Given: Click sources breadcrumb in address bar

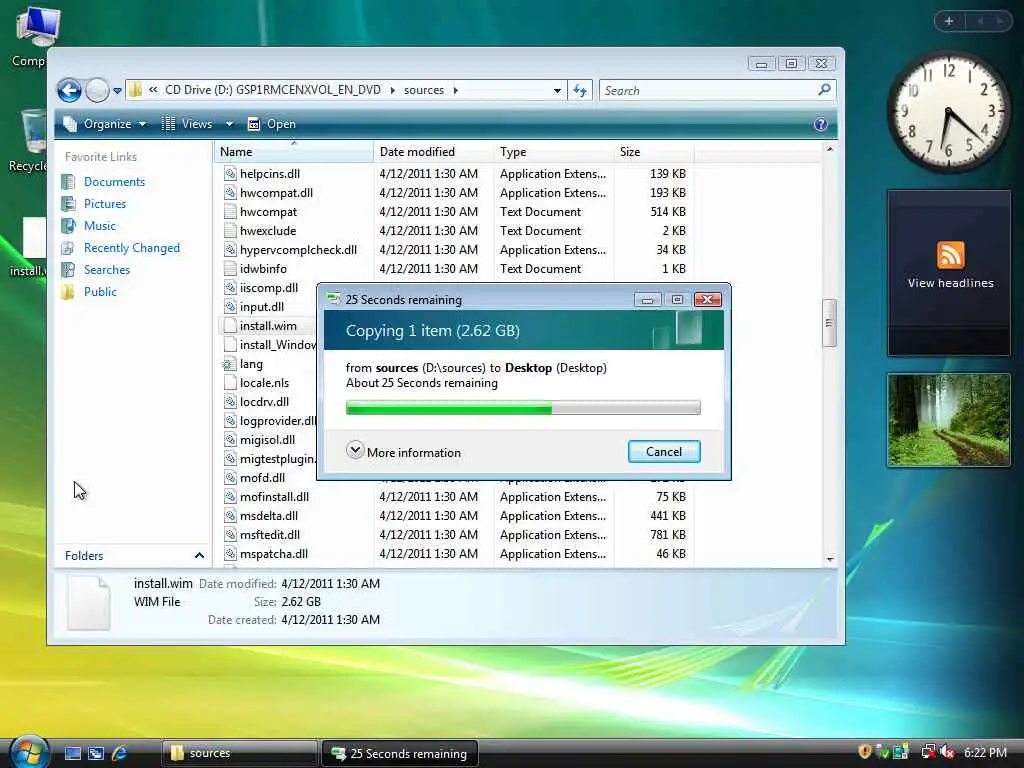Looking at the screenshot, I should [x=424, y=90].
